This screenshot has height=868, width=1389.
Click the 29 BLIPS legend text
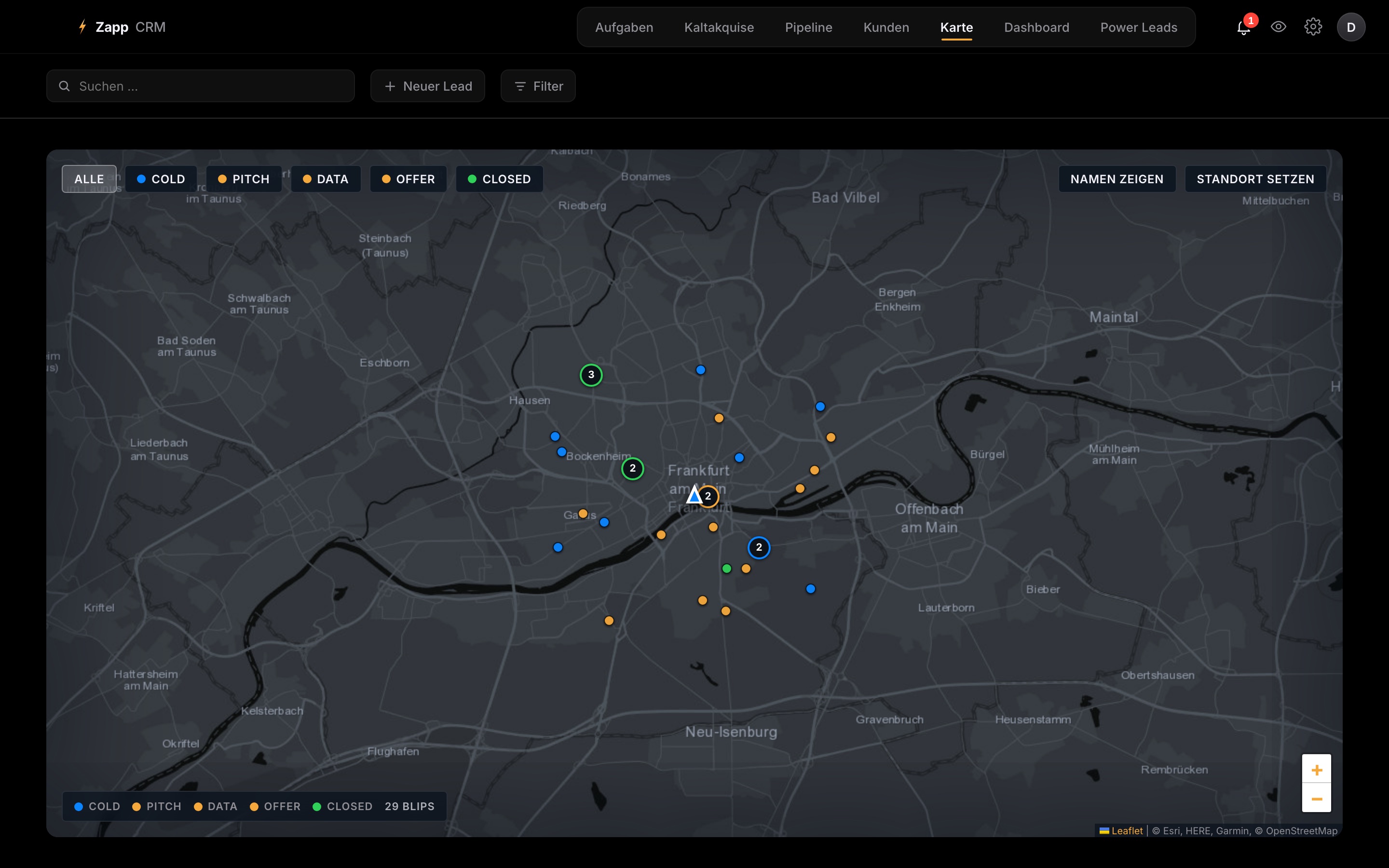point(409,806)
